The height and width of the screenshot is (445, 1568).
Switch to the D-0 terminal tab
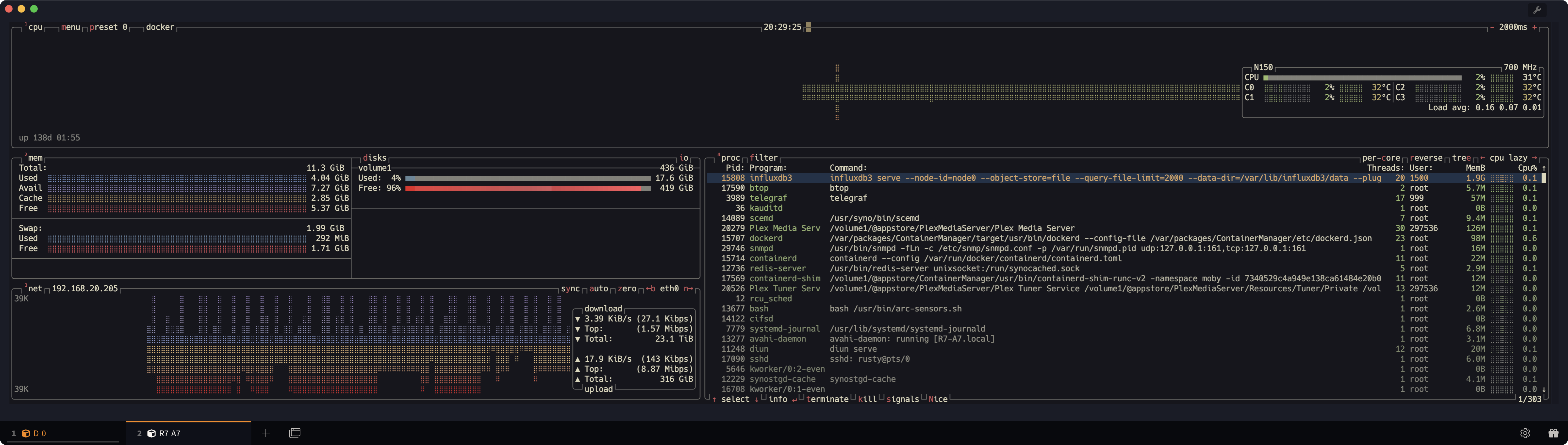[40, 433]
